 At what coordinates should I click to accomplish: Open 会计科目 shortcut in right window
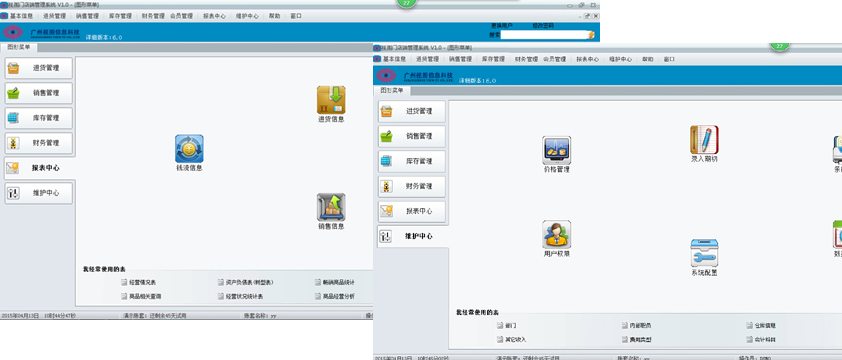(x=761, y=340)
